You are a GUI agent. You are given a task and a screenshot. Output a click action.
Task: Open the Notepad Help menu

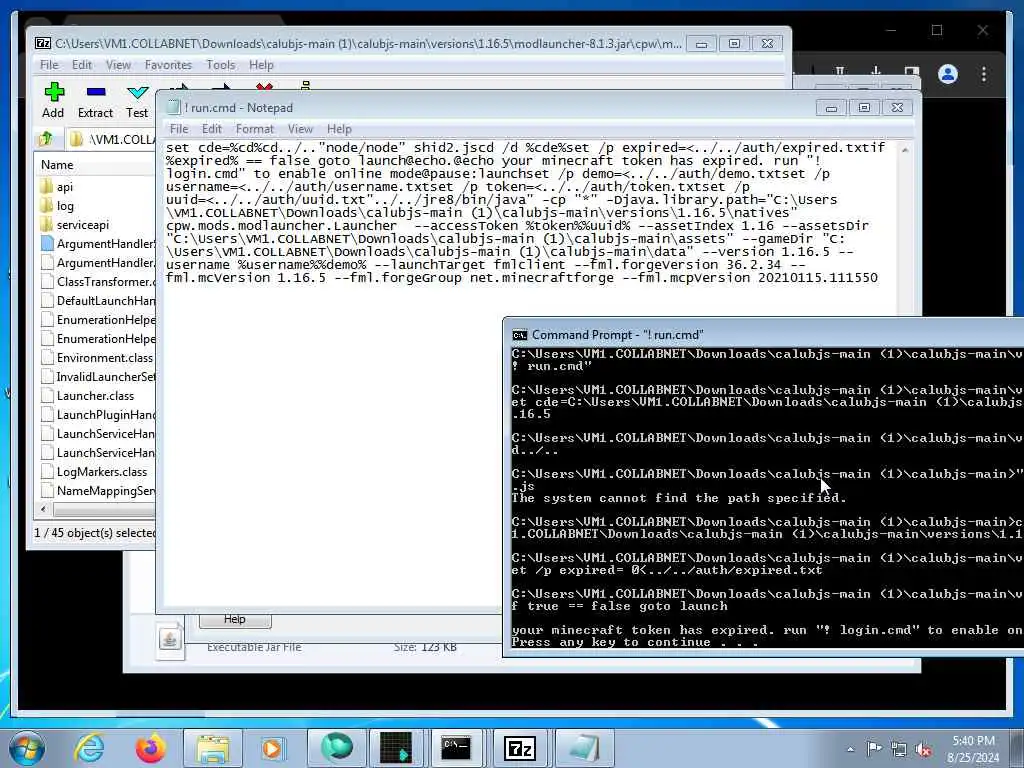(x=339, y=129)
